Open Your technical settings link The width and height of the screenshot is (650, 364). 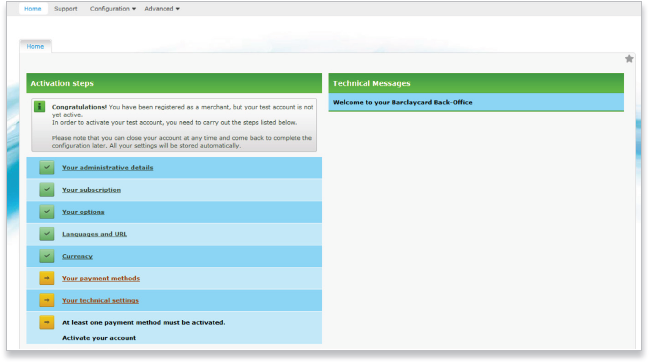[x=100, y=301]
